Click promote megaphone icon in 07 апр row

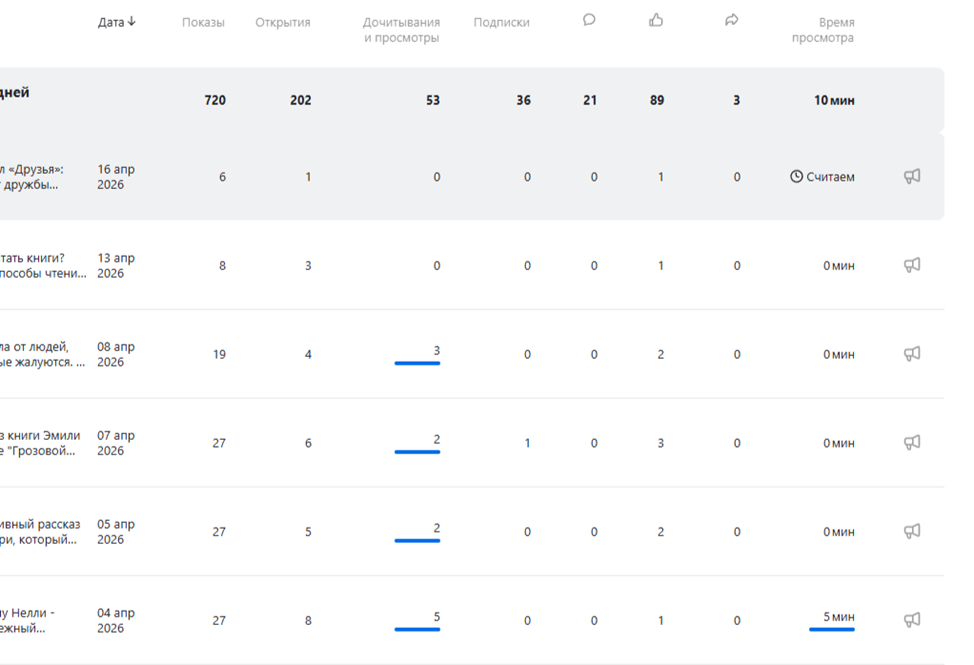(x=912, y=443)
